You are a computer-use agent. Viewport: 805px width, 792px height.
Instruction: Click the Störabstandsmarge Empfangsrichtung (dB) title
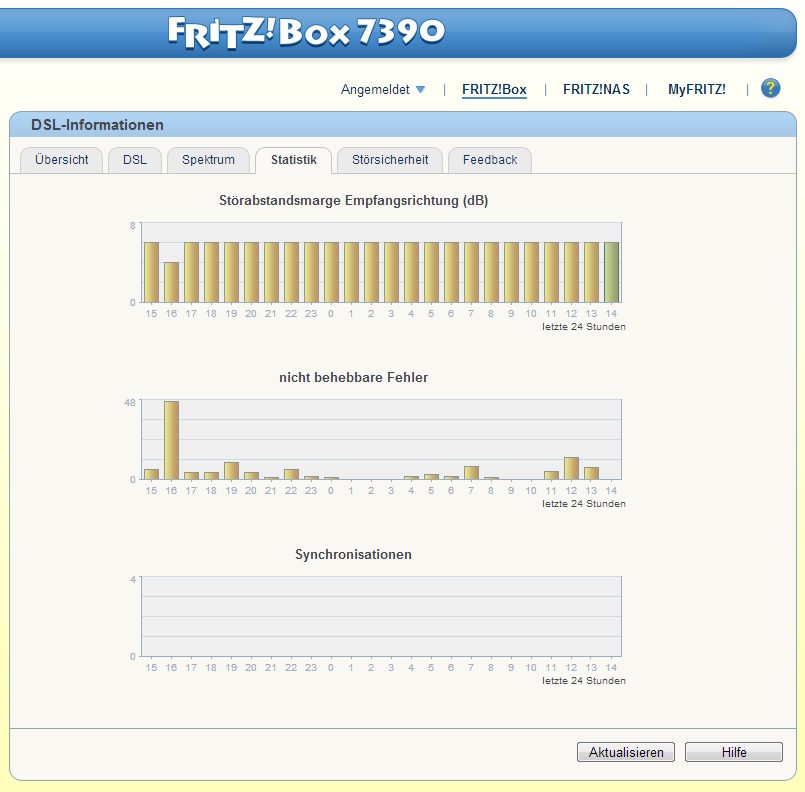pos(353,200)
